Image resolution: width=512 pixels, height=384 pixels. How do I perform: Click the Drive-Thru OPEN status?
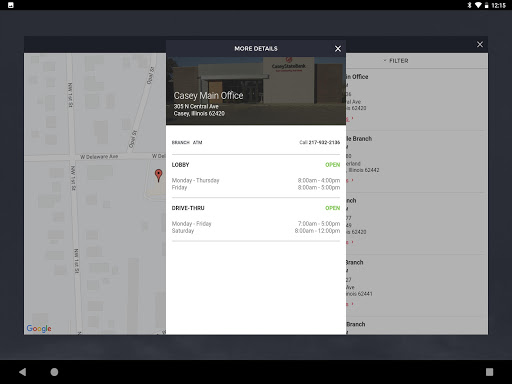(x=332, y=208)
